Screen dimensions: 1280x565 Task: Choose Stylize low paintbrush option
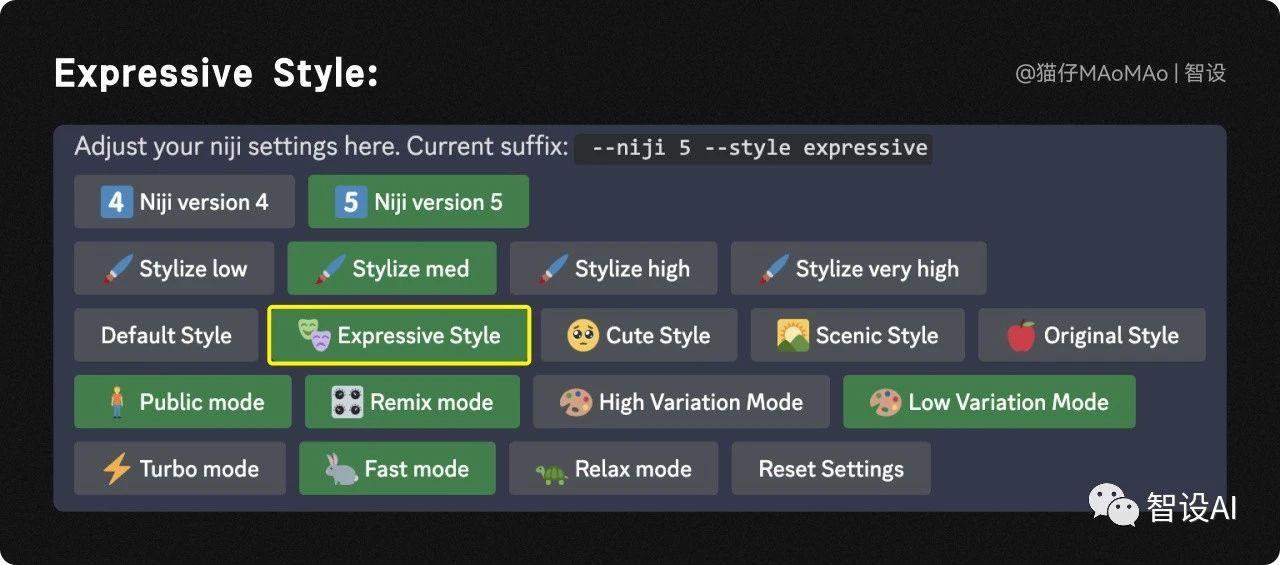tap(174, 268)
